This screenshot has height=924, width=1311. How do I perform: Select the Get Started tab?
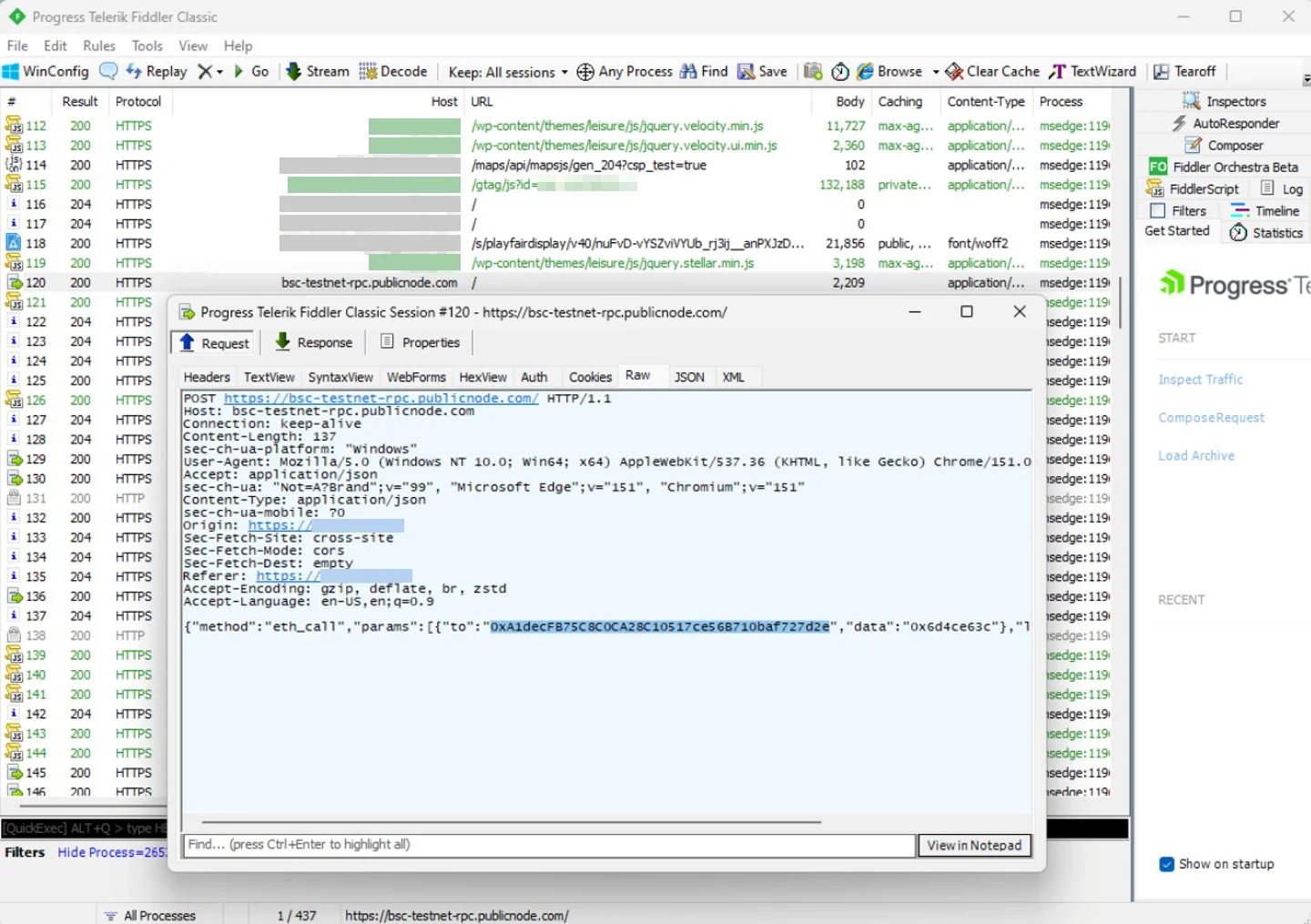coord(1177,231)
